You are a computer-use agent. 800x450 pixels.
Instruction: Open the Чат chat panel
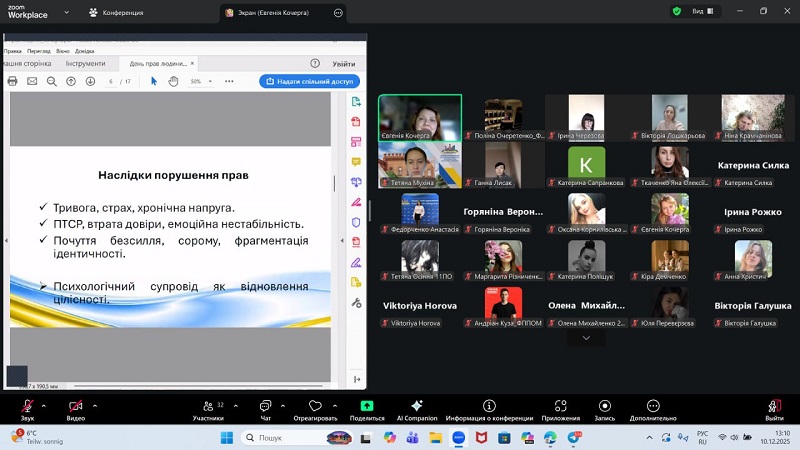coord(265,405)
